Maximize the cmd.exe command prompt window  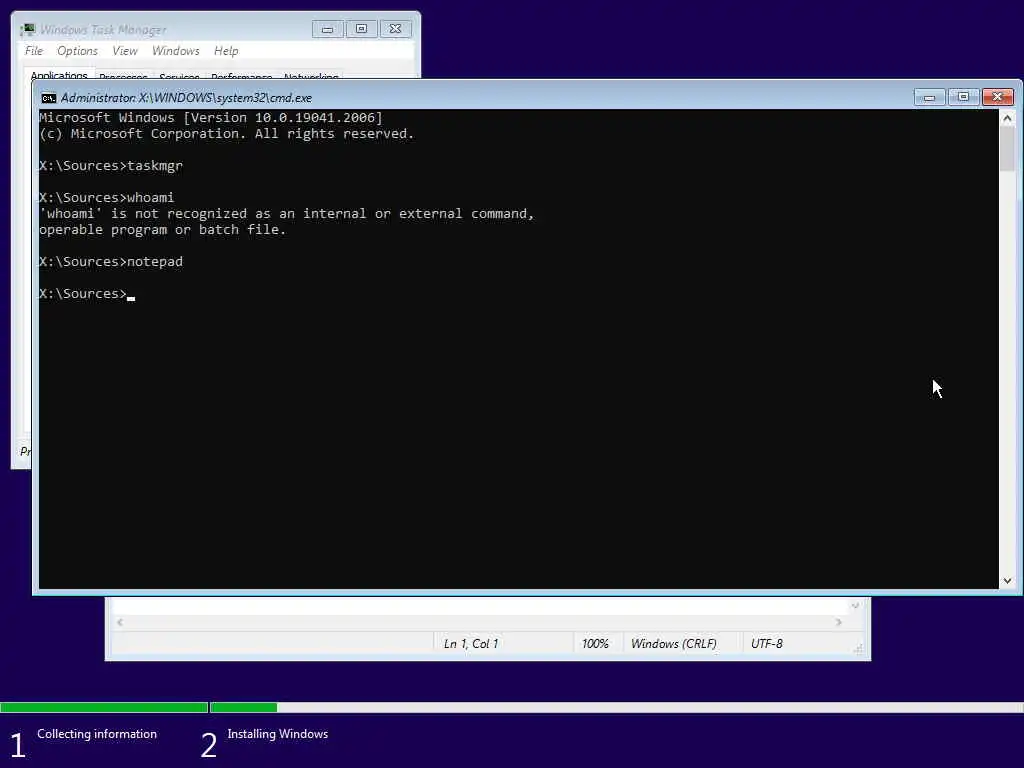tap(963, 97)
